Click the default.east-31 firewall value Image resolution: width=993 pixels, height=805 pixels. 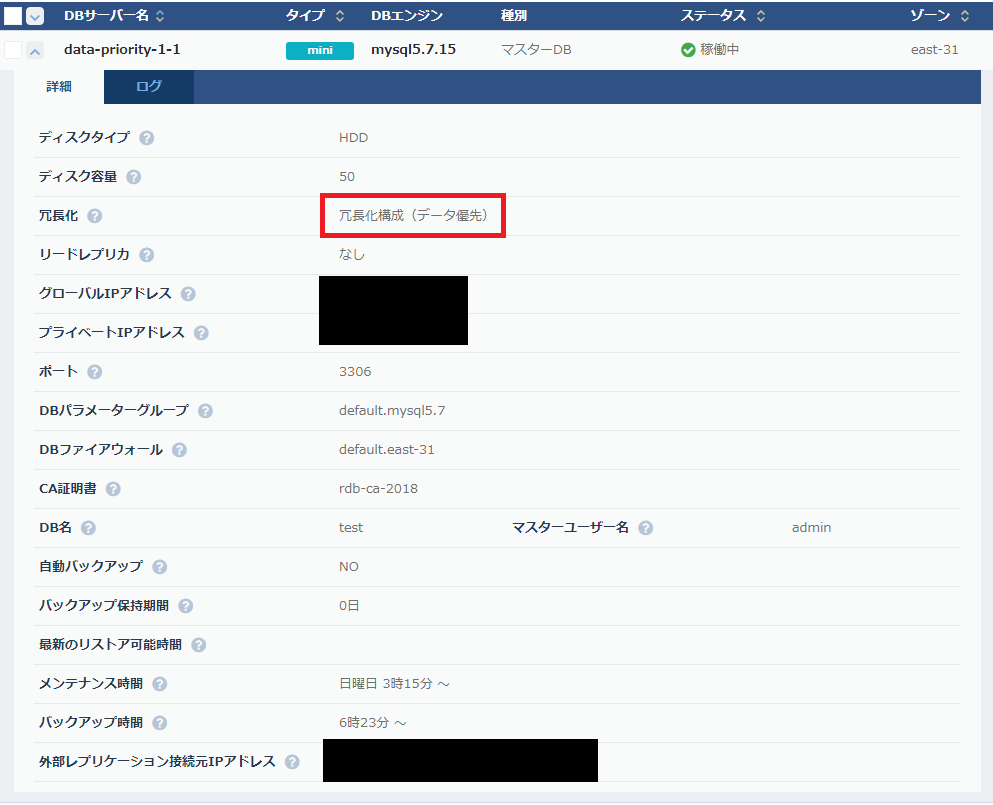[x=387, y=450]
